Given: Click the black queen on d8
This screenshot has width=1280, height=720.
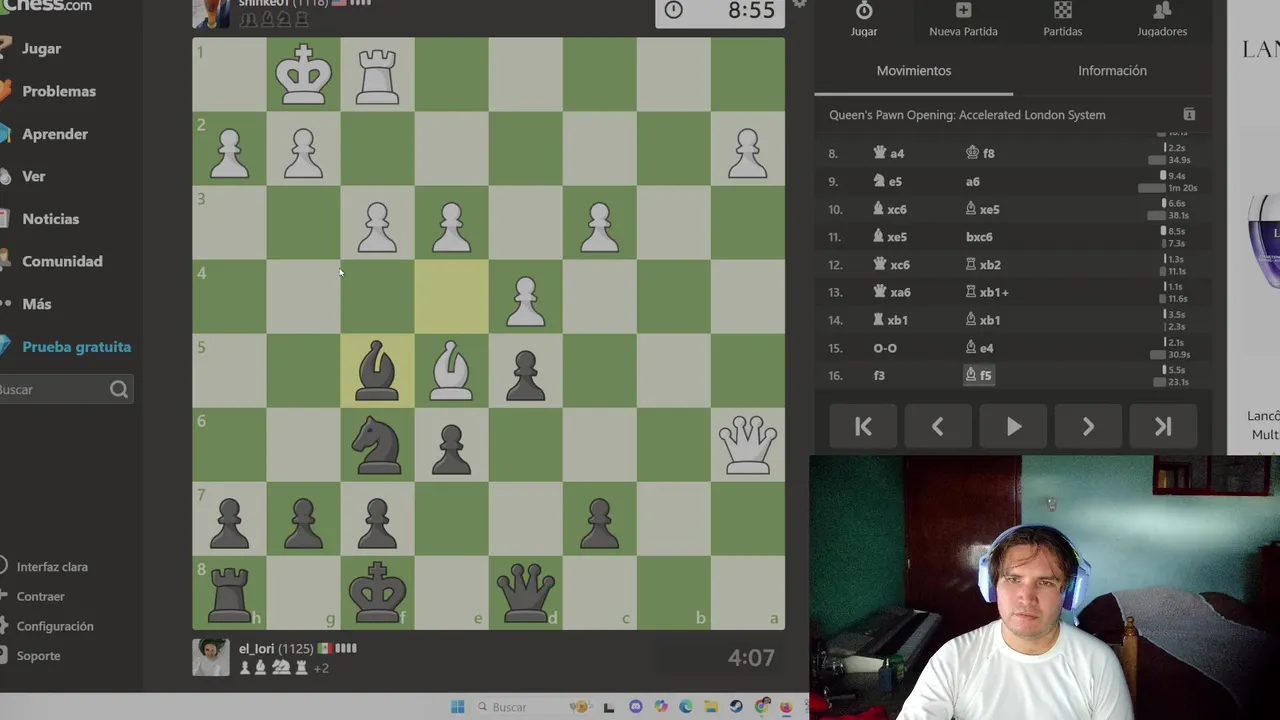Looking at the screenshot, I should click(x=525, y=593).
